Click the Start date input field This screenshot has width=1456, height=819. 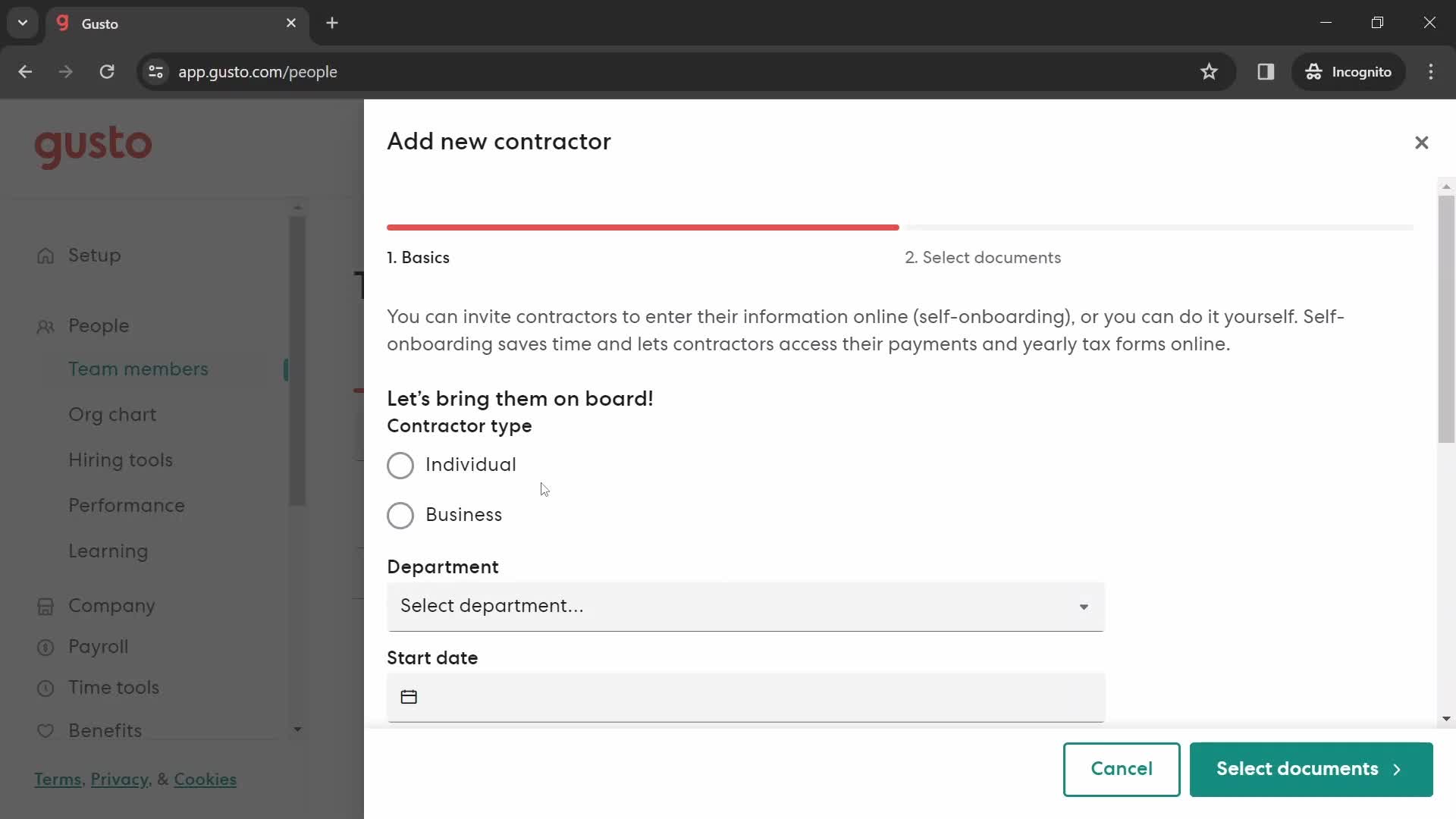point(746,696)
